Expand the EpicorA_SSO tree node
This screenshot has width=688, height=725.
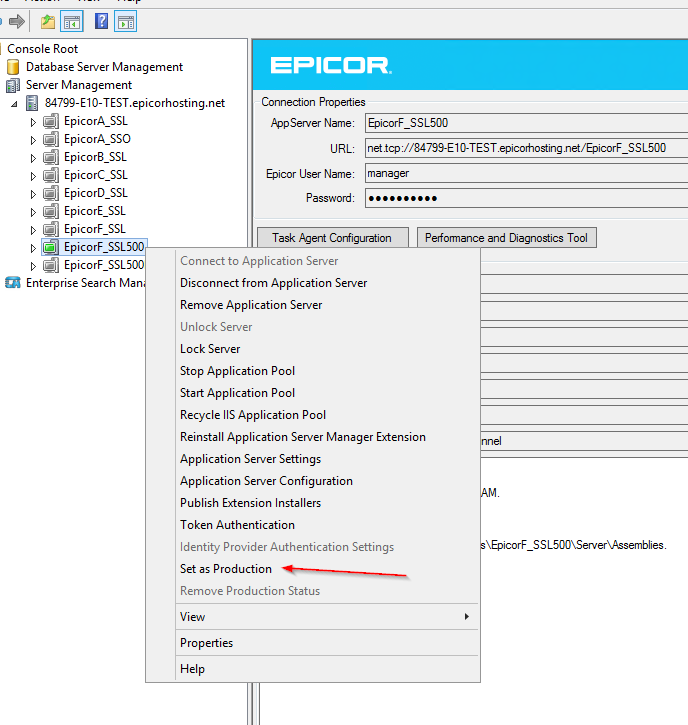[x=33, y=140]
